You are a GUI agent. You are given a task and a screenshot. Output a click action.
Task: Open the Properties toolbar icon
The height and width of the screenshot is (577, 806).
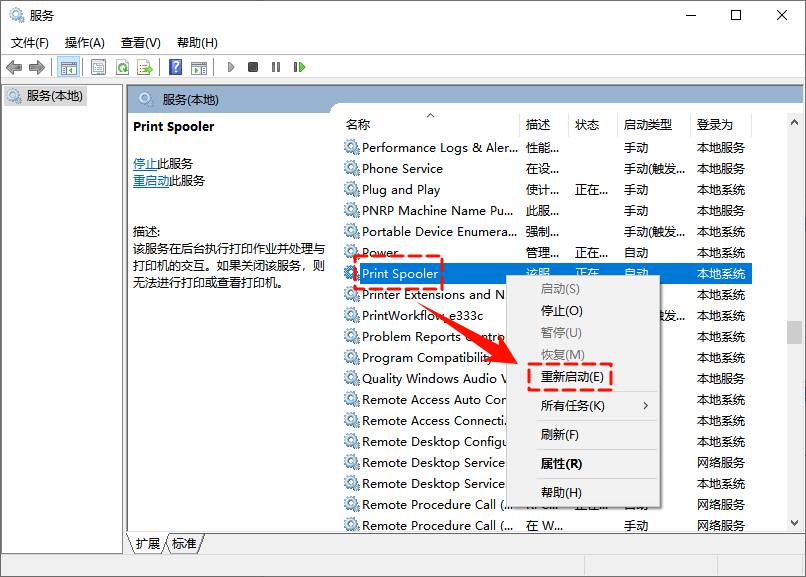click(98, 67)
